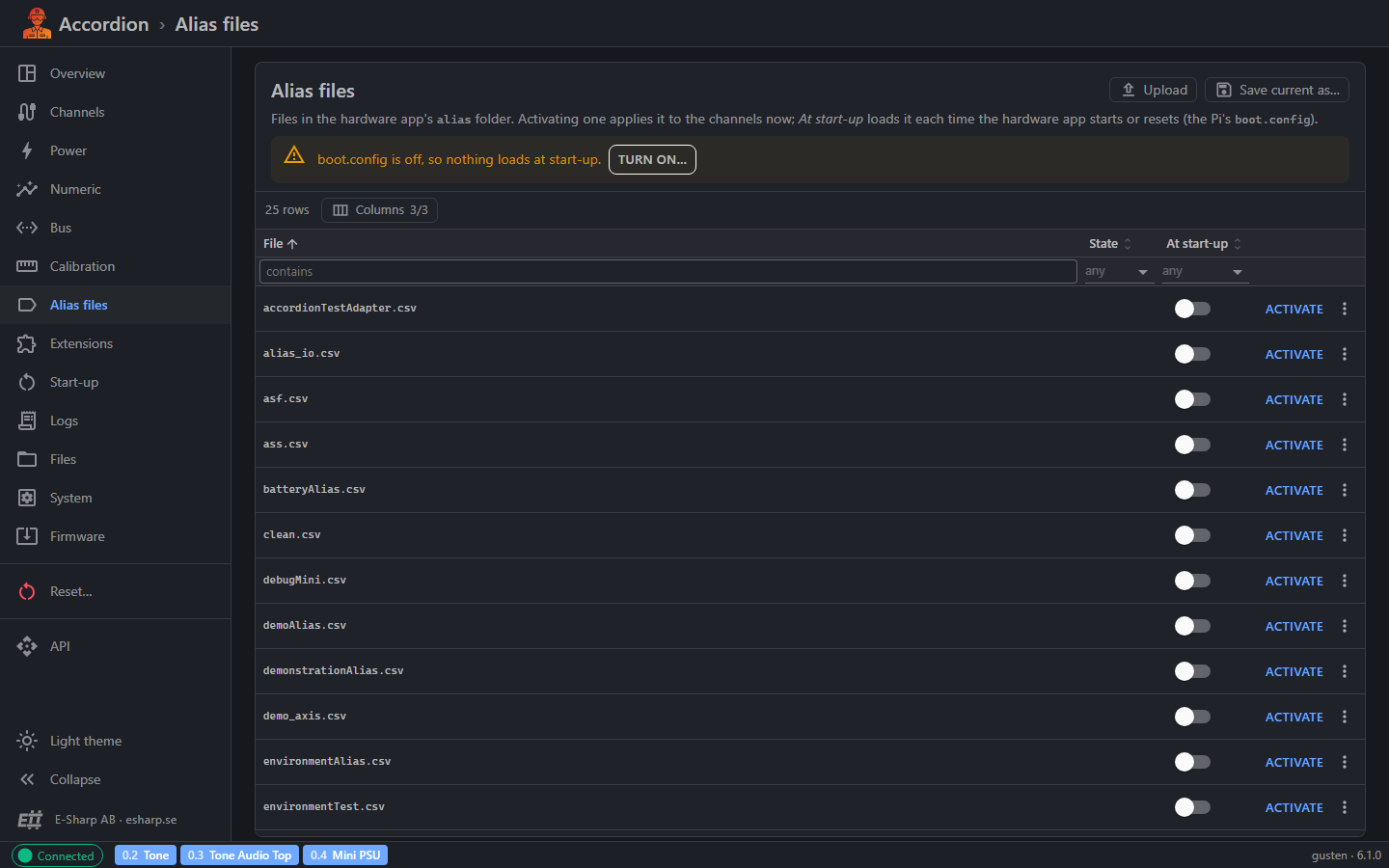The height and width of the screenshot is (868, 1389).
Task: Activate the clean.csv alias file
Action: tap(1294, 535)
